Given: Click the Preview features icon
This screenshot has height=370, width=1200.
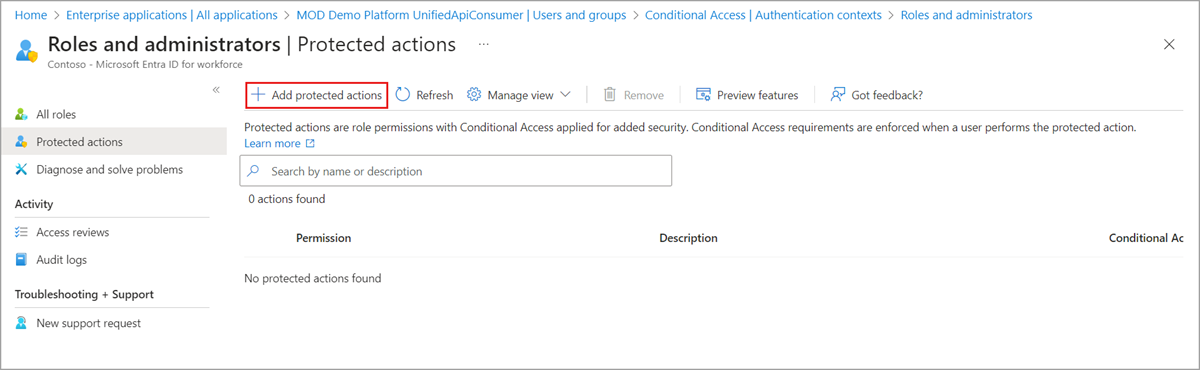Looking at the screenshot, I should point(703,95).
